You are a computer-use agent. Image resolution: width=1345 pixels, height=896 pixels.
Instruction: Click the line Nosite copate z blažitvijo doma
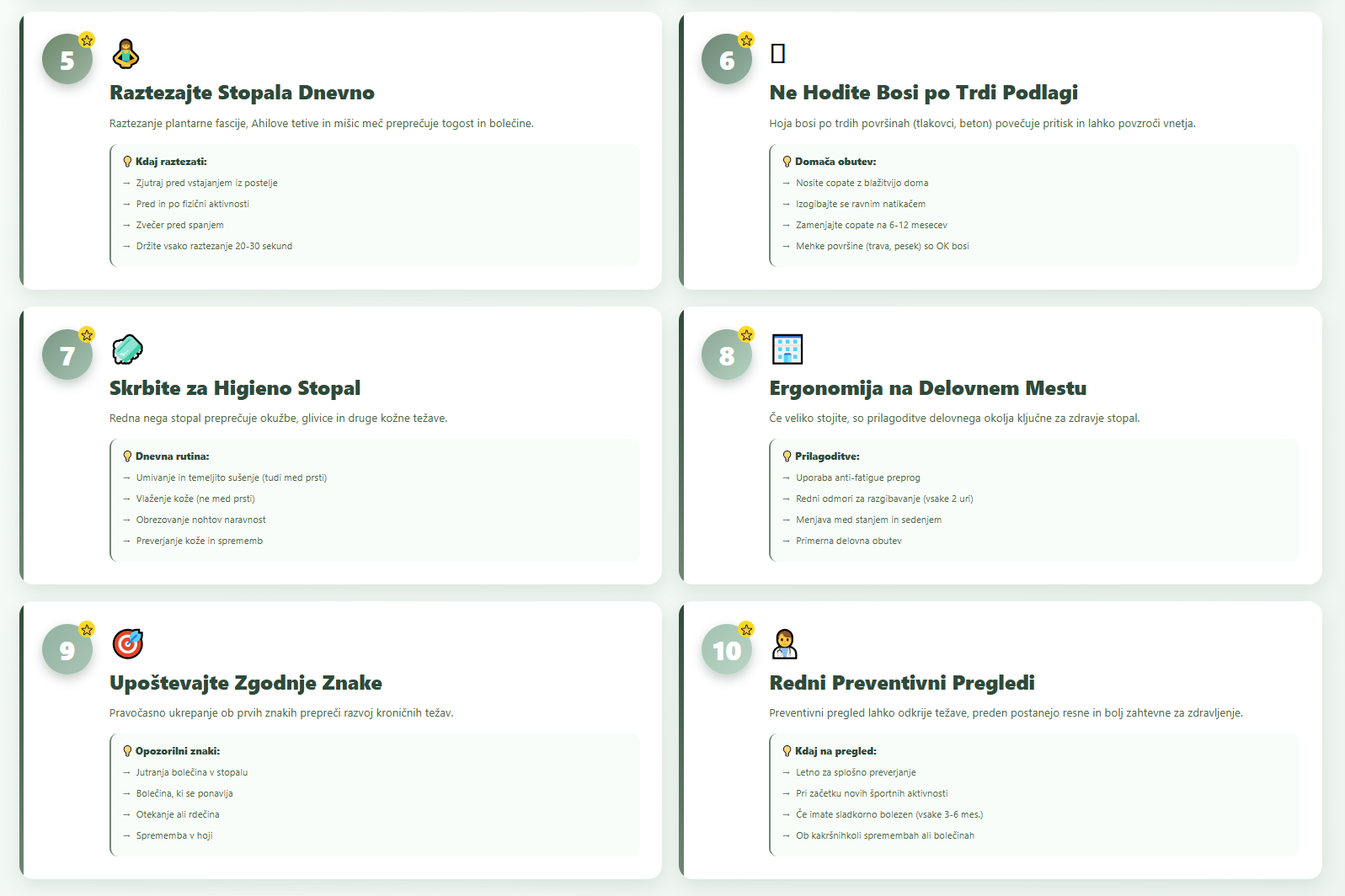tap(862, 183)
